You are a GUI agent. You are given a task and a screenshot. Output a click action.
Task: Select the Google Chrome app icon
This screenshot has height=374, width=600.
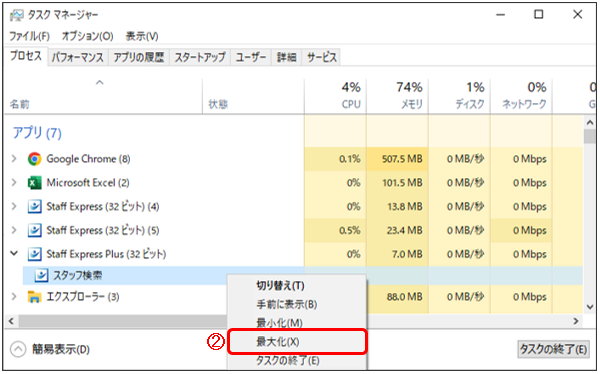pos(34,159)
